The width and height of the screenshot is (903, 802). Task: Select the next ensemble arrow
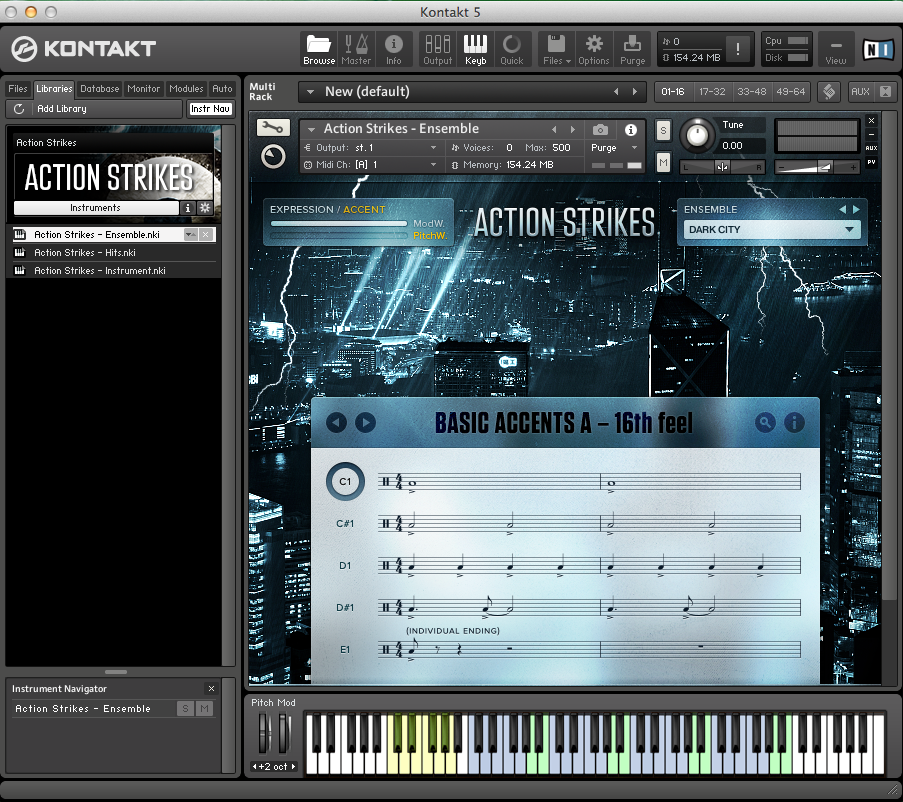pyautogui.click(x=856, y=210)
